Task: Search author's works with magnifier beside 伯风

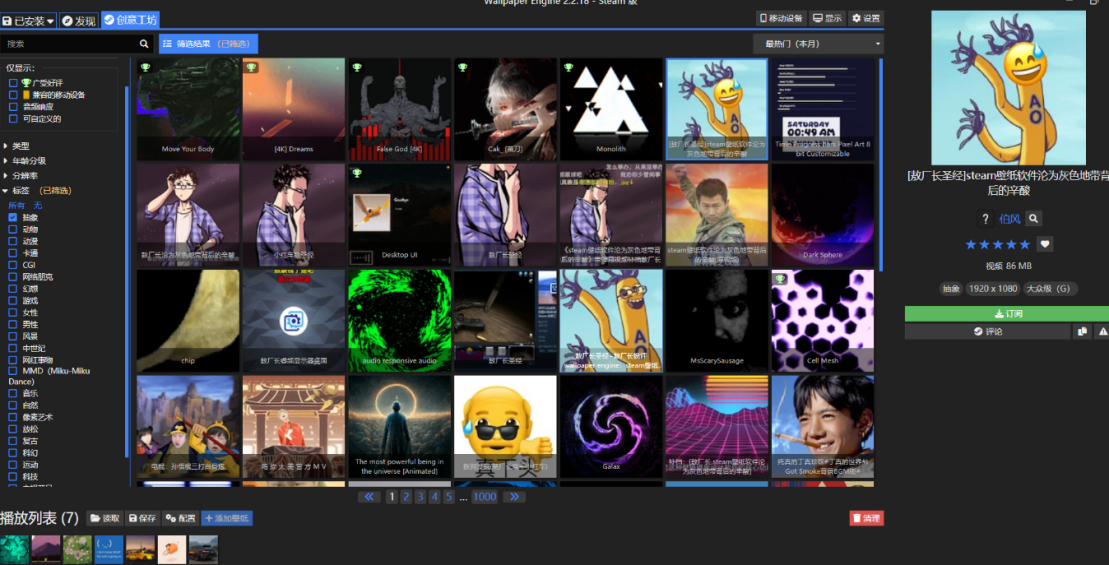Action: 1034,219
